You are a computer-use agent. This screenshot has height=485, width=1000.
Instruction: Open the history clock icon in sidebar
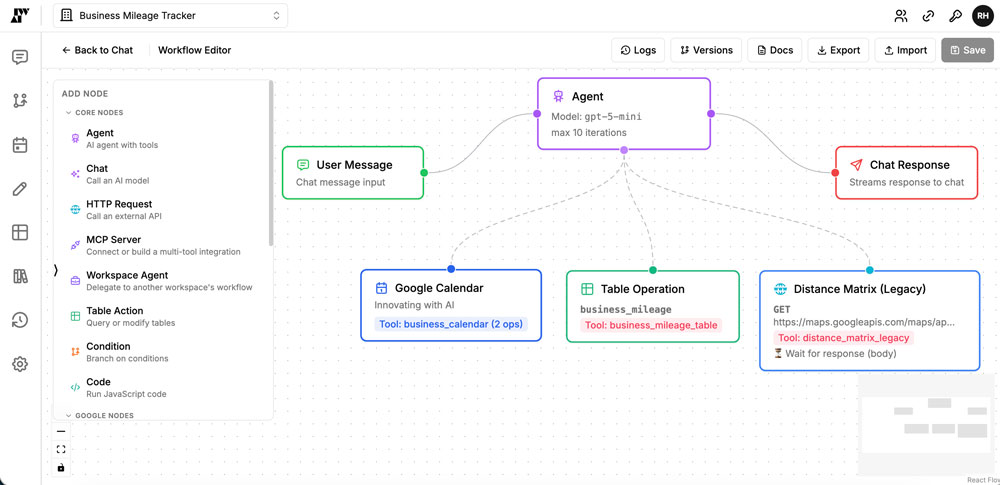click(20, 320)
